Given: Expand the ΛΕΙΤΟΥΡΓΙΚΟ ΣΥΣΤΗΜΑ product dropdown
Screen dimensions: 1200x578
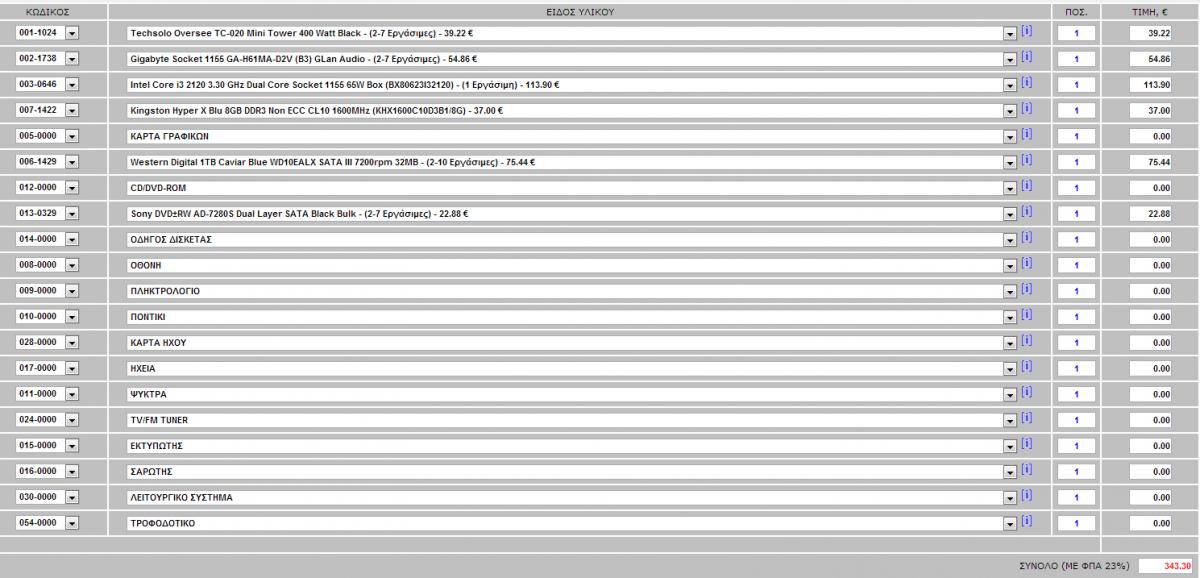Looking at the screenshot, I should click(1009, 497).
